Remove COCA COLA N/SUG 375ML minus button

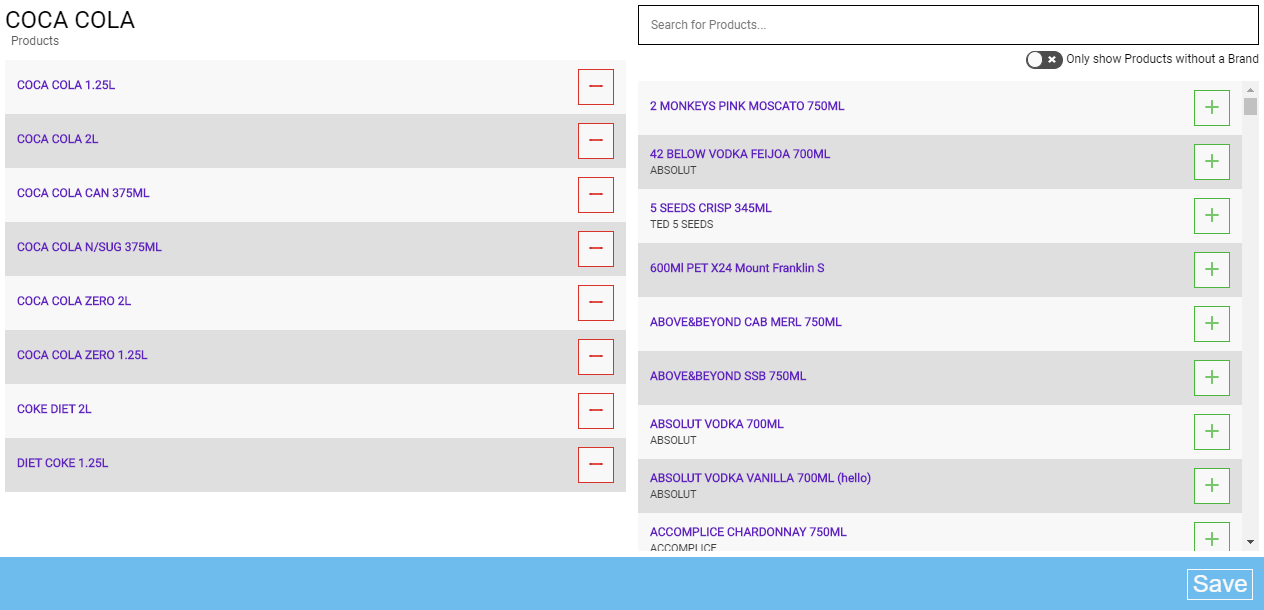click(x=596, y=249)
